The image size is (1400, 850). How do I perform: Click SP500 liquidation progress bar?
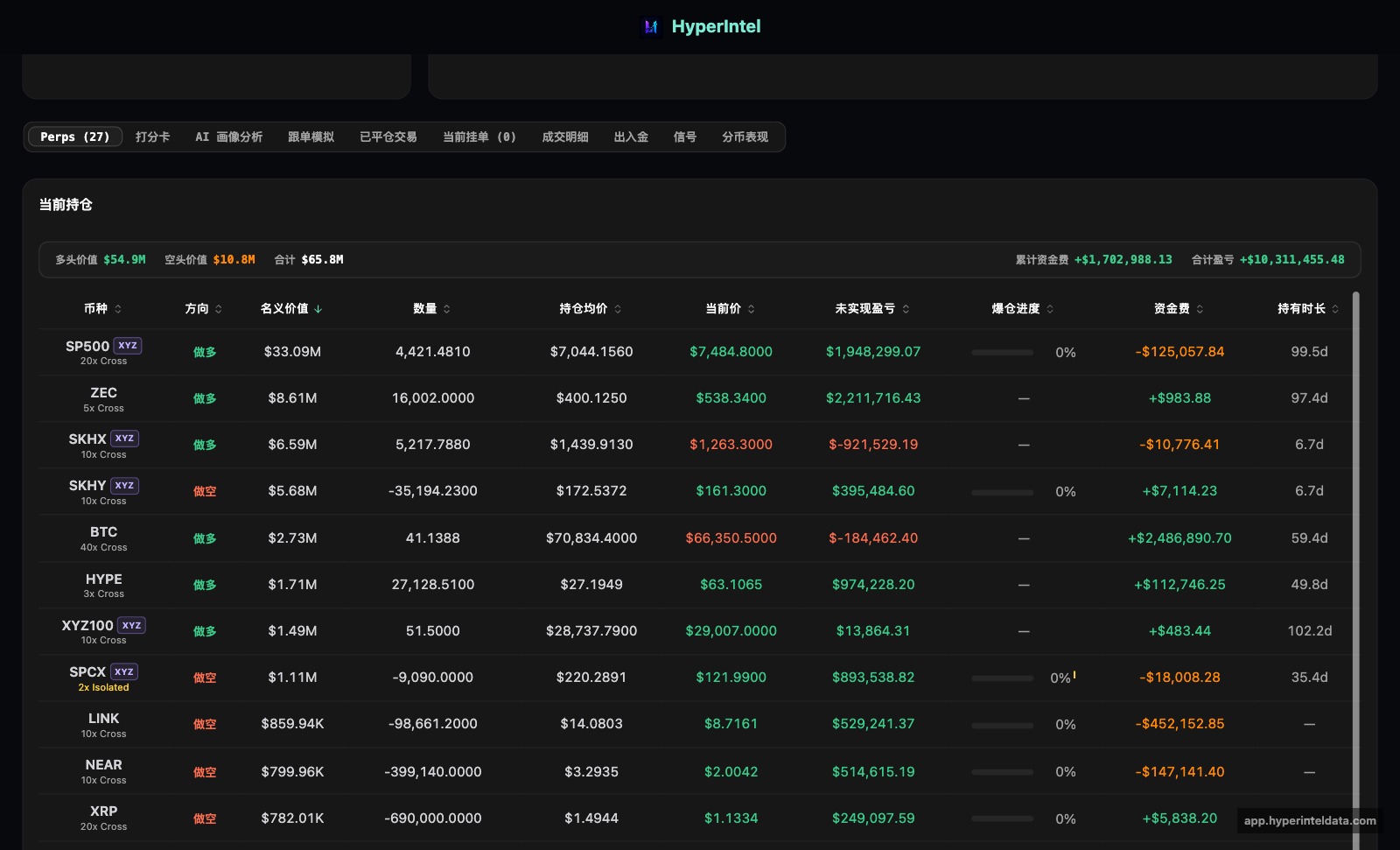click(1003, 352)
